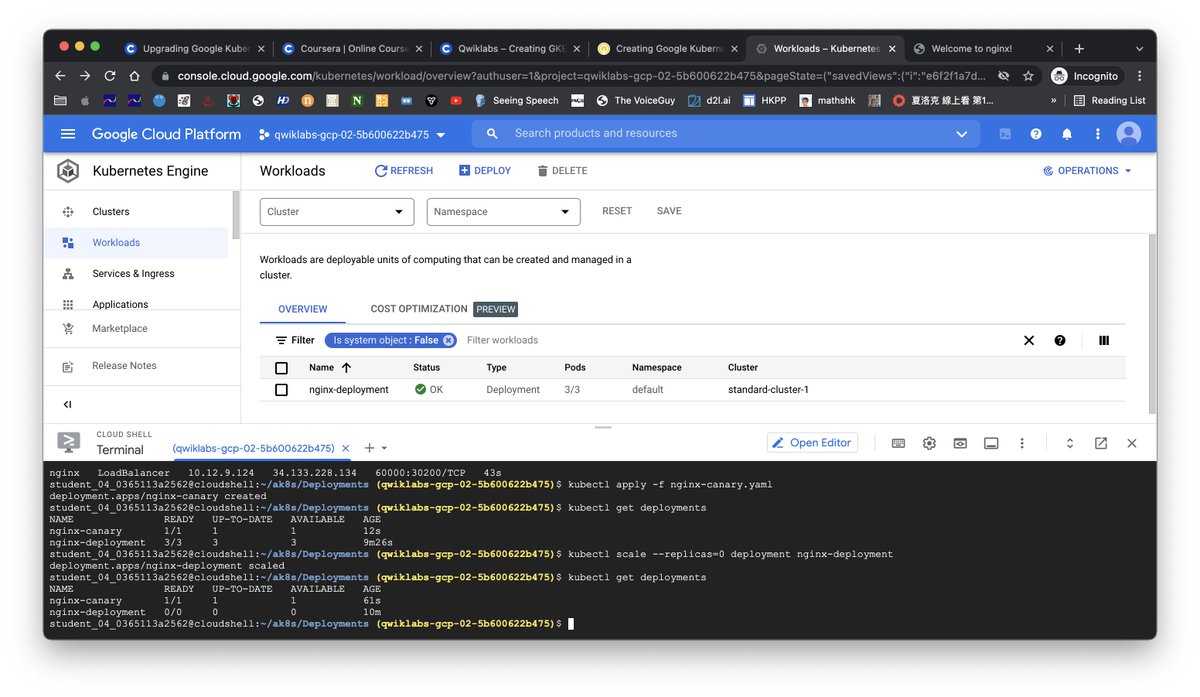Click the browser address bar URL
The width and height of the screenshot is (1200, 697).
[x=580, y=76]
